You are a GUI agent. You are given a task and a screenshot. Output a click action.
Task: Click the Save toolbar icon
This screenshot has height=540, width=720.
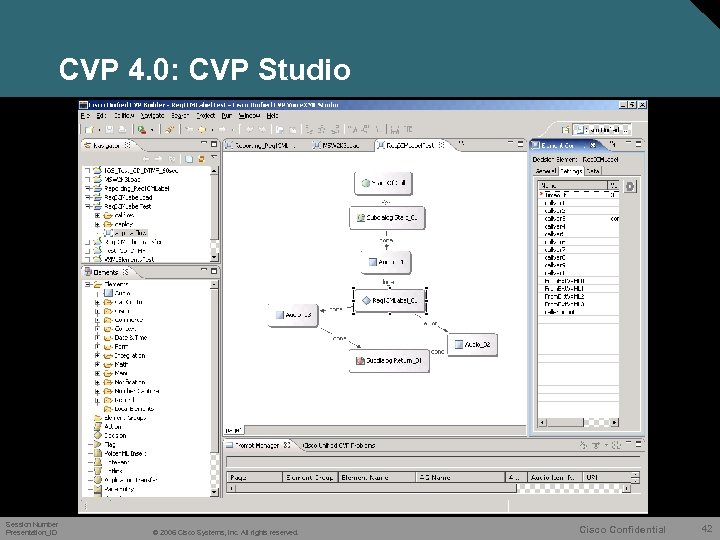pos(109,130)
